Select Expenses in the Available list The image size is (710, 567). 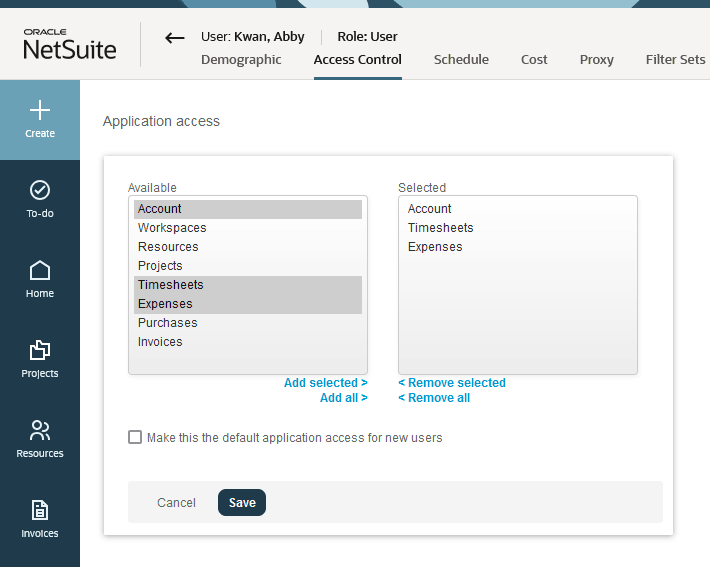[x=248, y=304]
